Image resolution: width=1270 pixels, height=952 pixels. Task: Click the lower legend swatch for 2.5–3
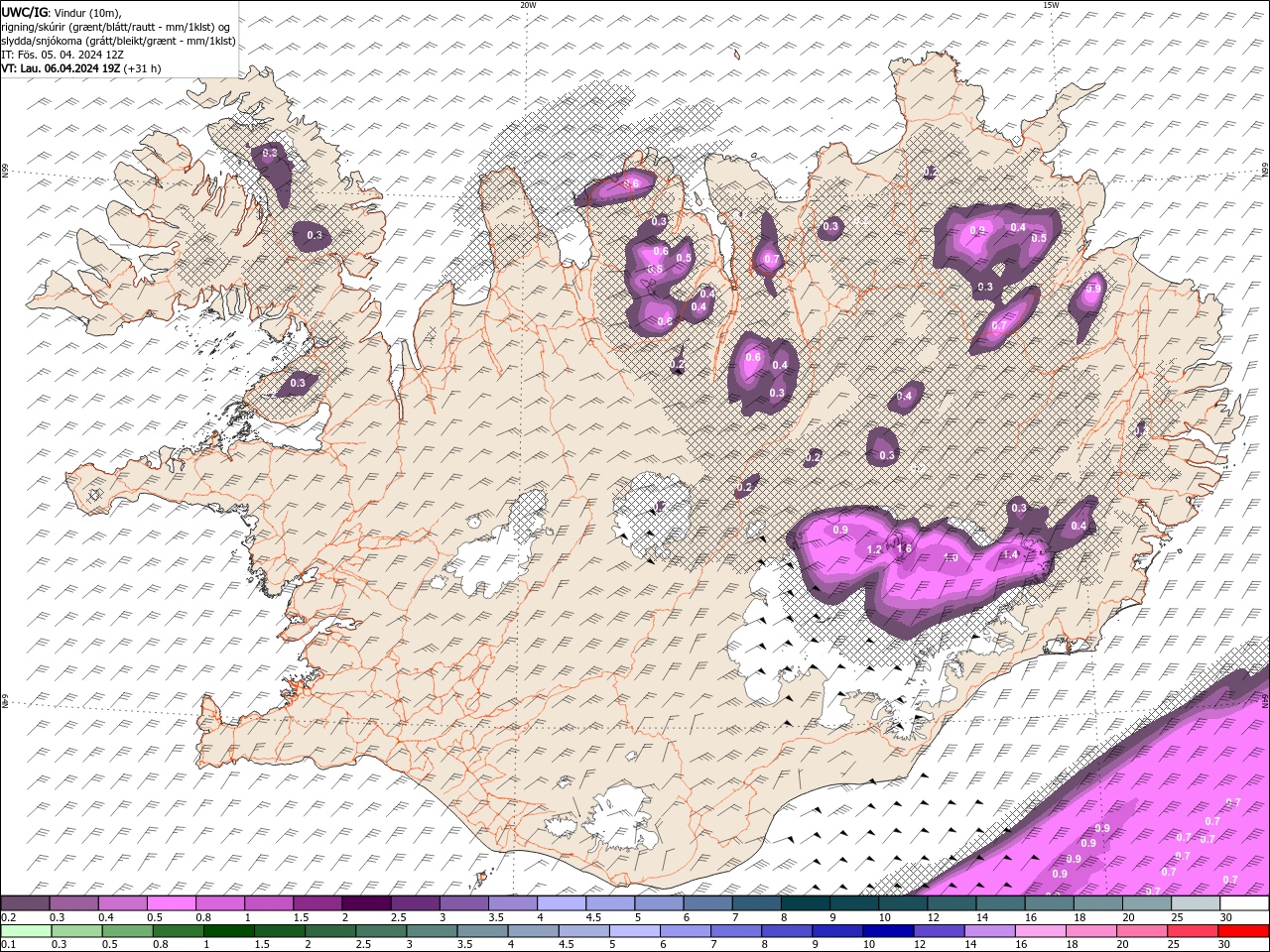coord(380,930)
